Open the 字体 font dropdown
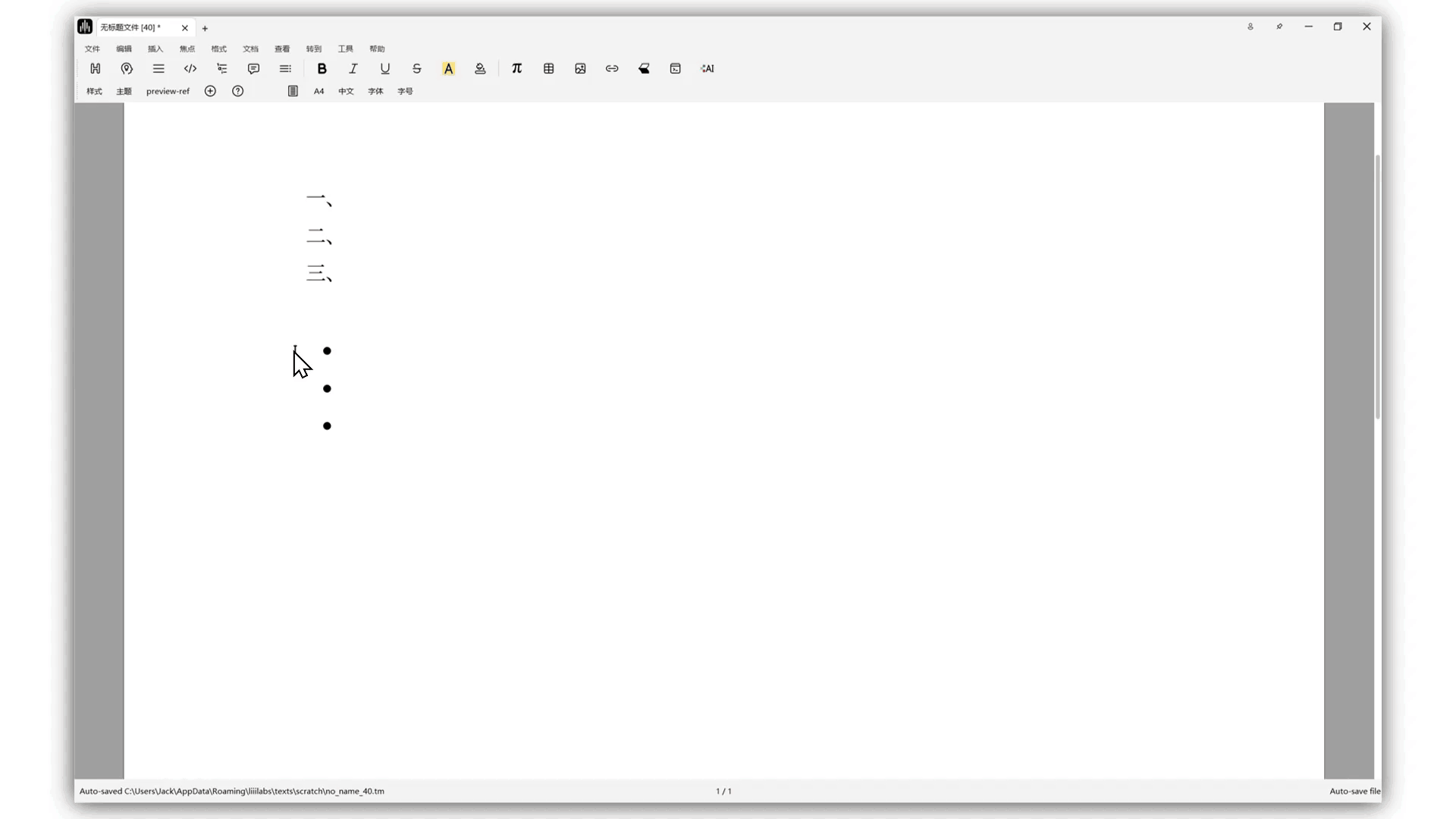 pyautogui.click(x=375, y=91)
